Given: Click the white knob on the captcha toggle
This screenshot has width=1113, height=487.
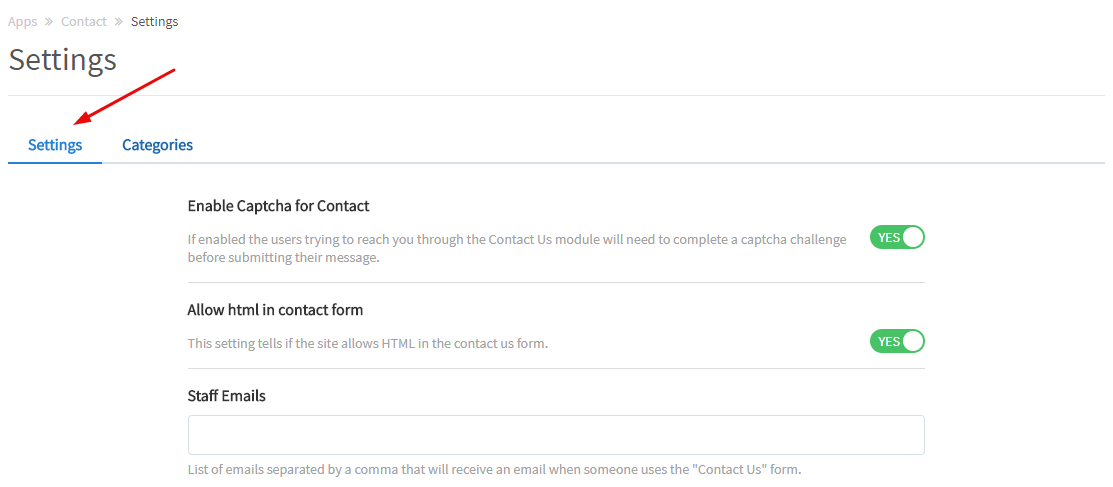Looking at the screenshot, I should click(x=913, y=238).
